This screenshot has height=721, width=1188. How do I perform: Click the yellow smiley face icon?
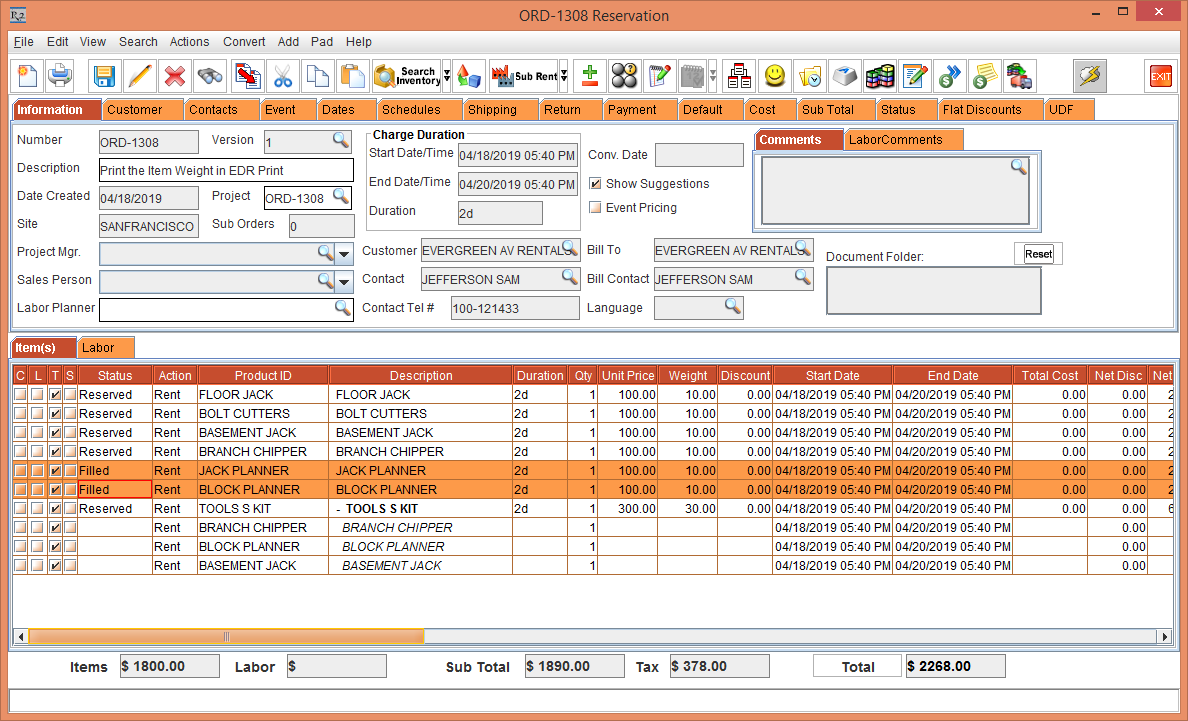click(775, 76)
